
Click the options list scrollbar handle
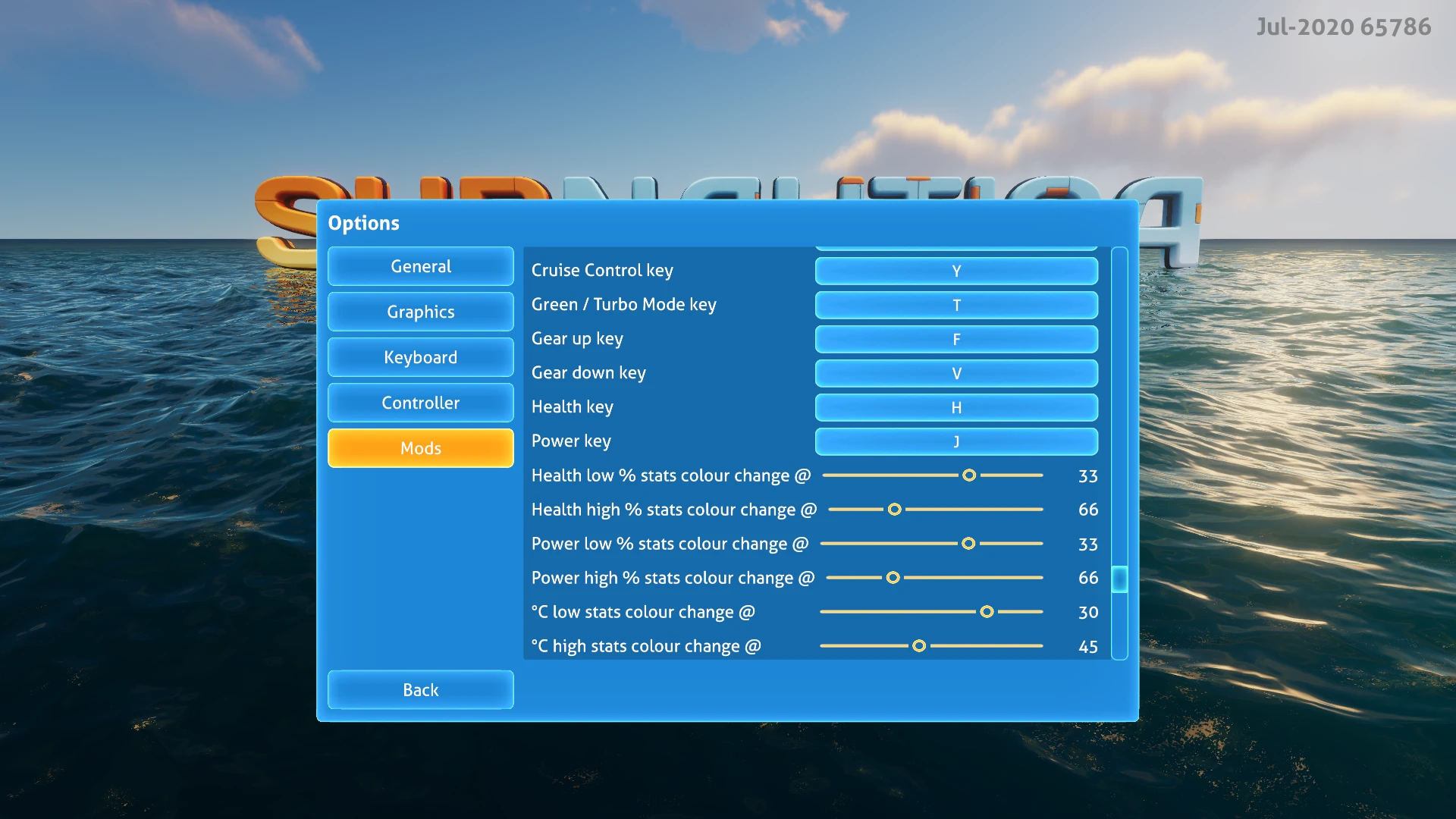[1119, 579]
